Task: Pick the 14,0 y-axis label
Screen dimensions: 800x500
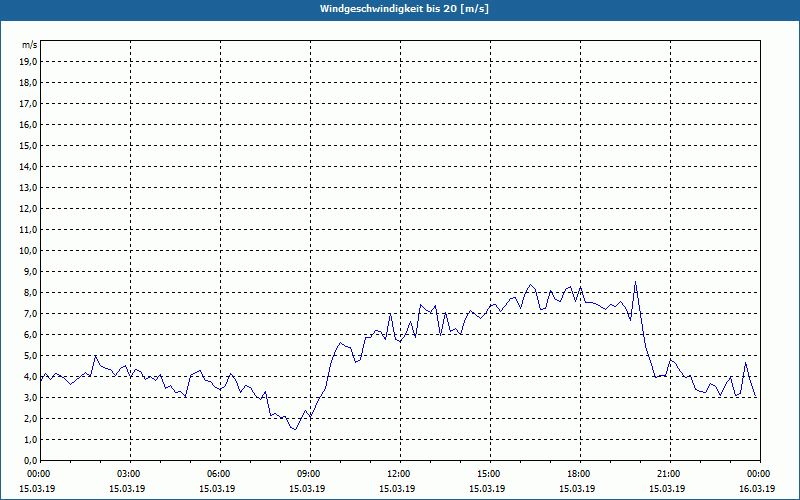Action: [28, 166]
